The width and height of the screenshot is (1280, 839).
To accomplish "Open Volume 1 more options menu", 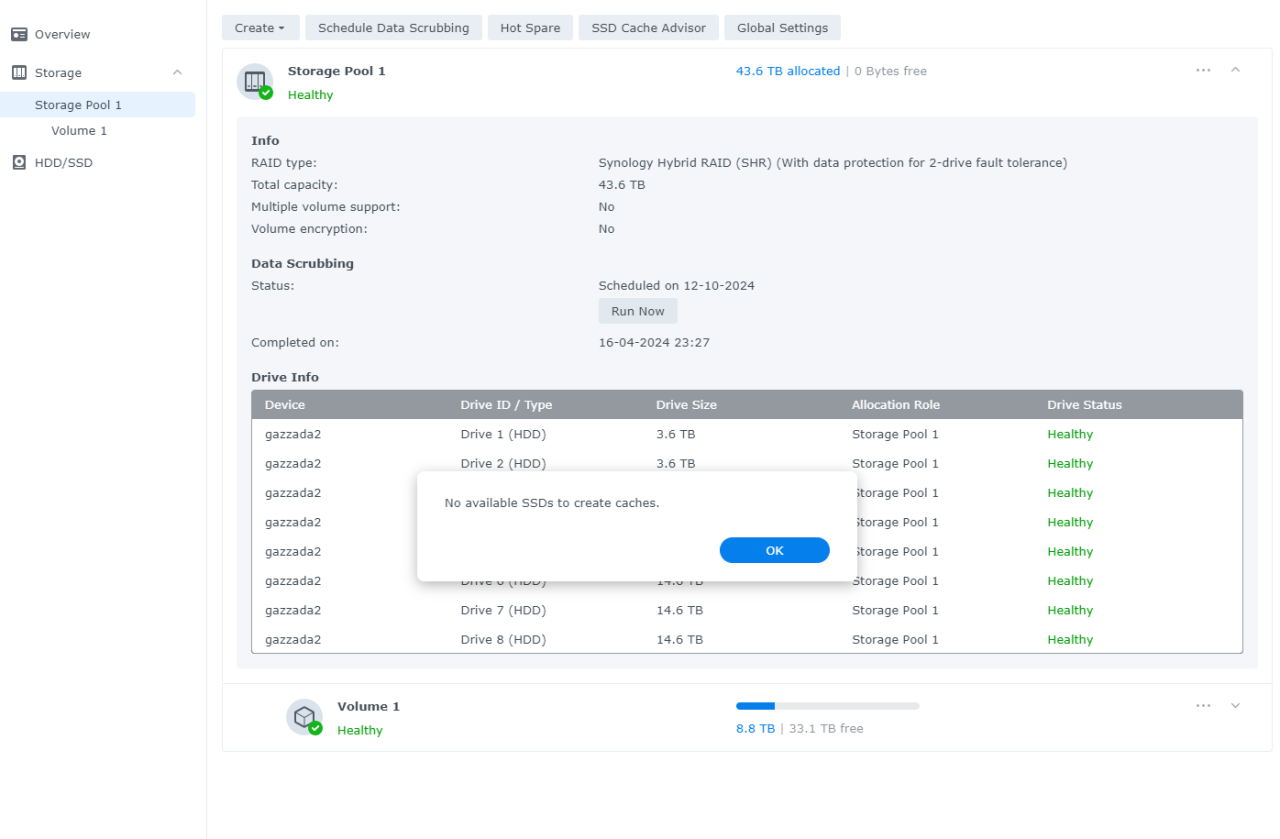I will click(1203, 706).
